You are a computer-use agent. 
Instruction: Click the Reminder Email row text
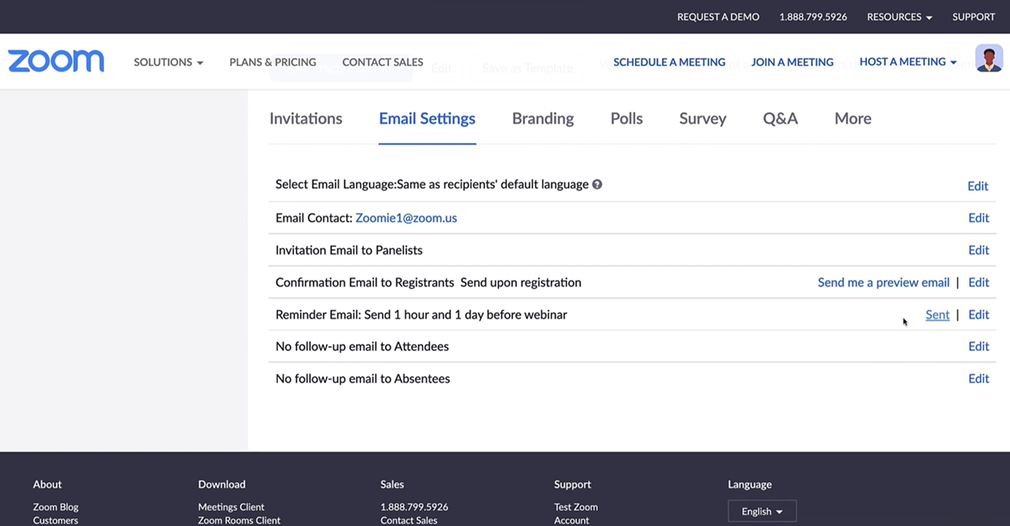click(x=421, y=314)
